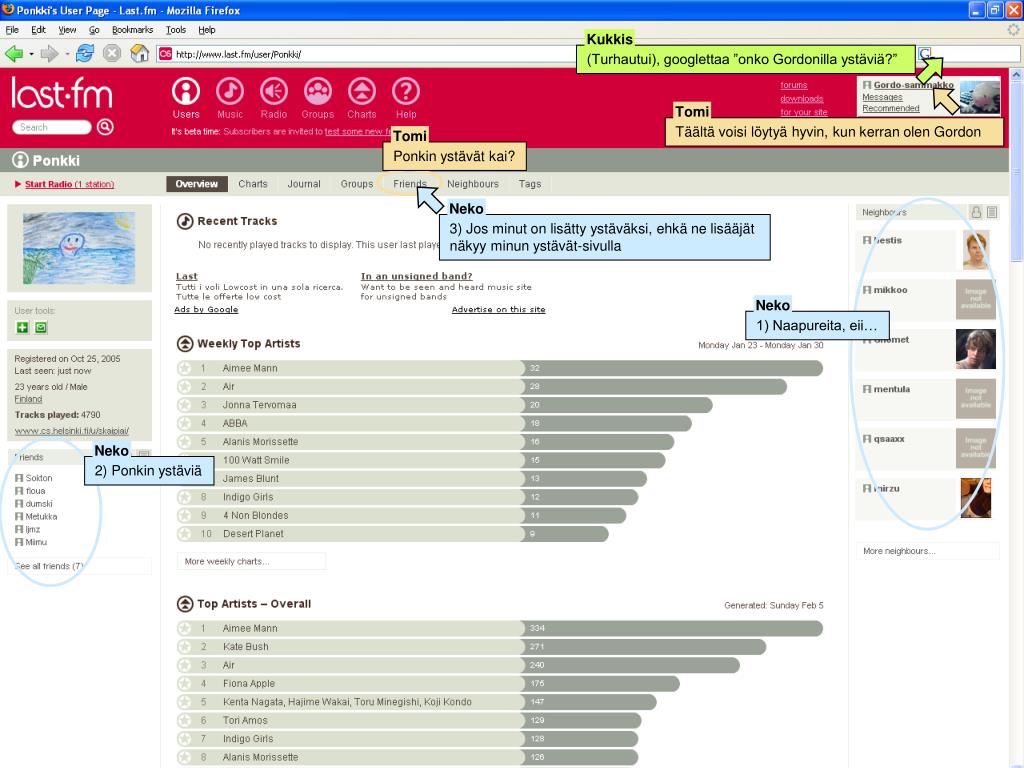The width and height of the screenshot is (1024, 768).
Task: Open the Go menu
Action: click(94, 30)
